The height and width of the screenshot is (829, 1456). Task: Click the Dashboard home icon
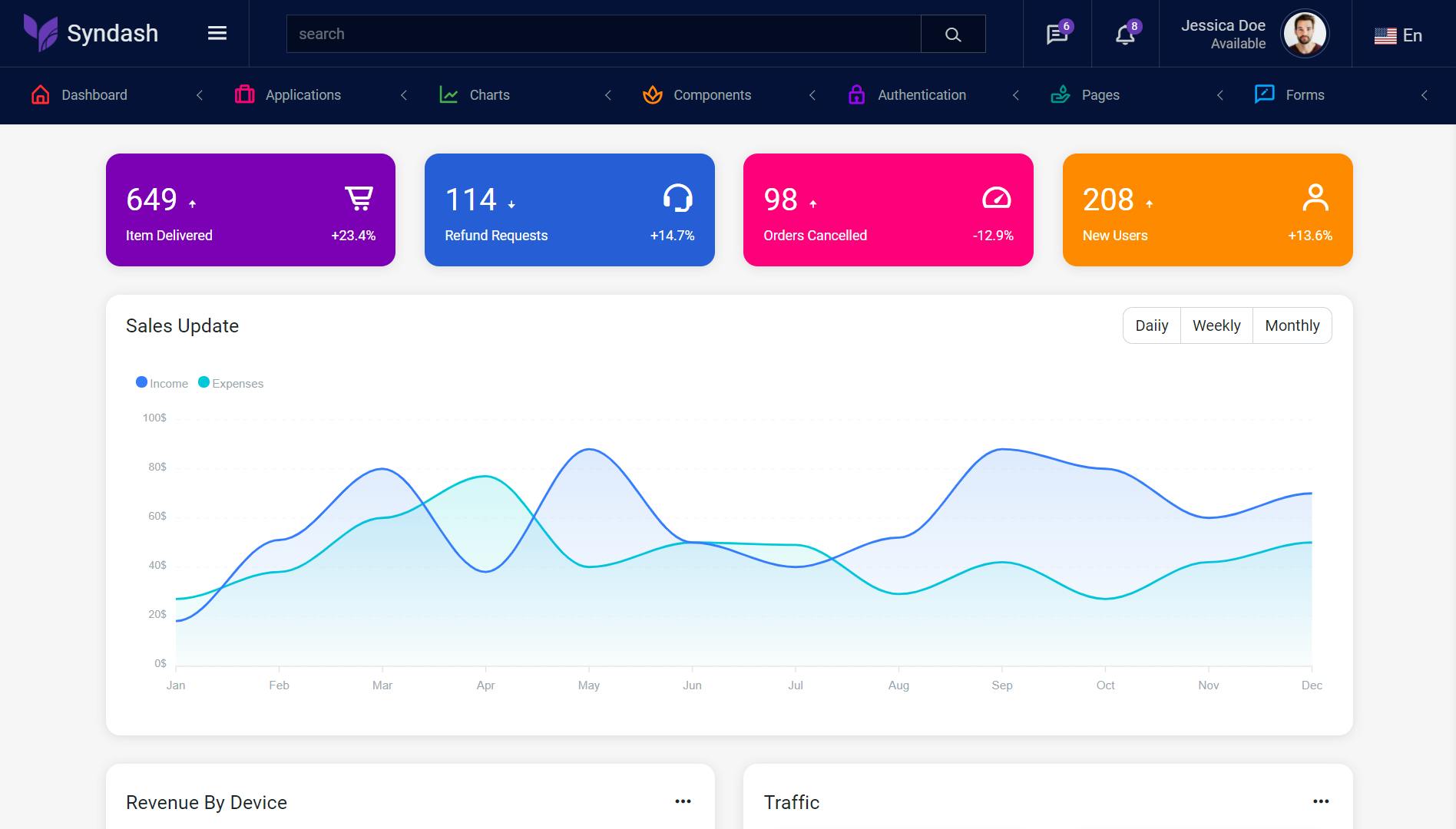coord(41,94)
